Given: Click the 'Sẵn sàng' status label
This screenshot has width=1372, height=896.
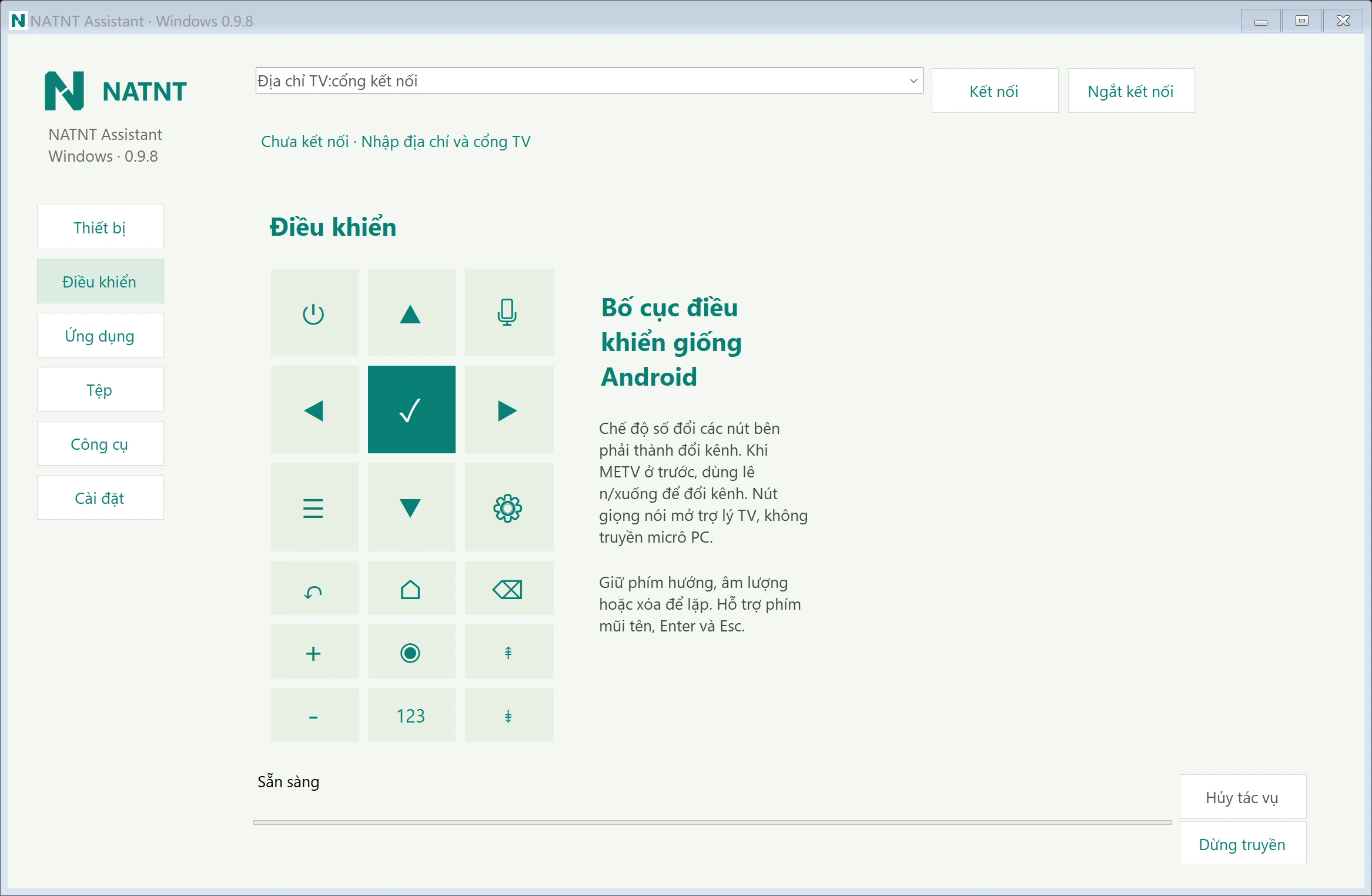Looking at the screenshot, I should tap(288, 781).
